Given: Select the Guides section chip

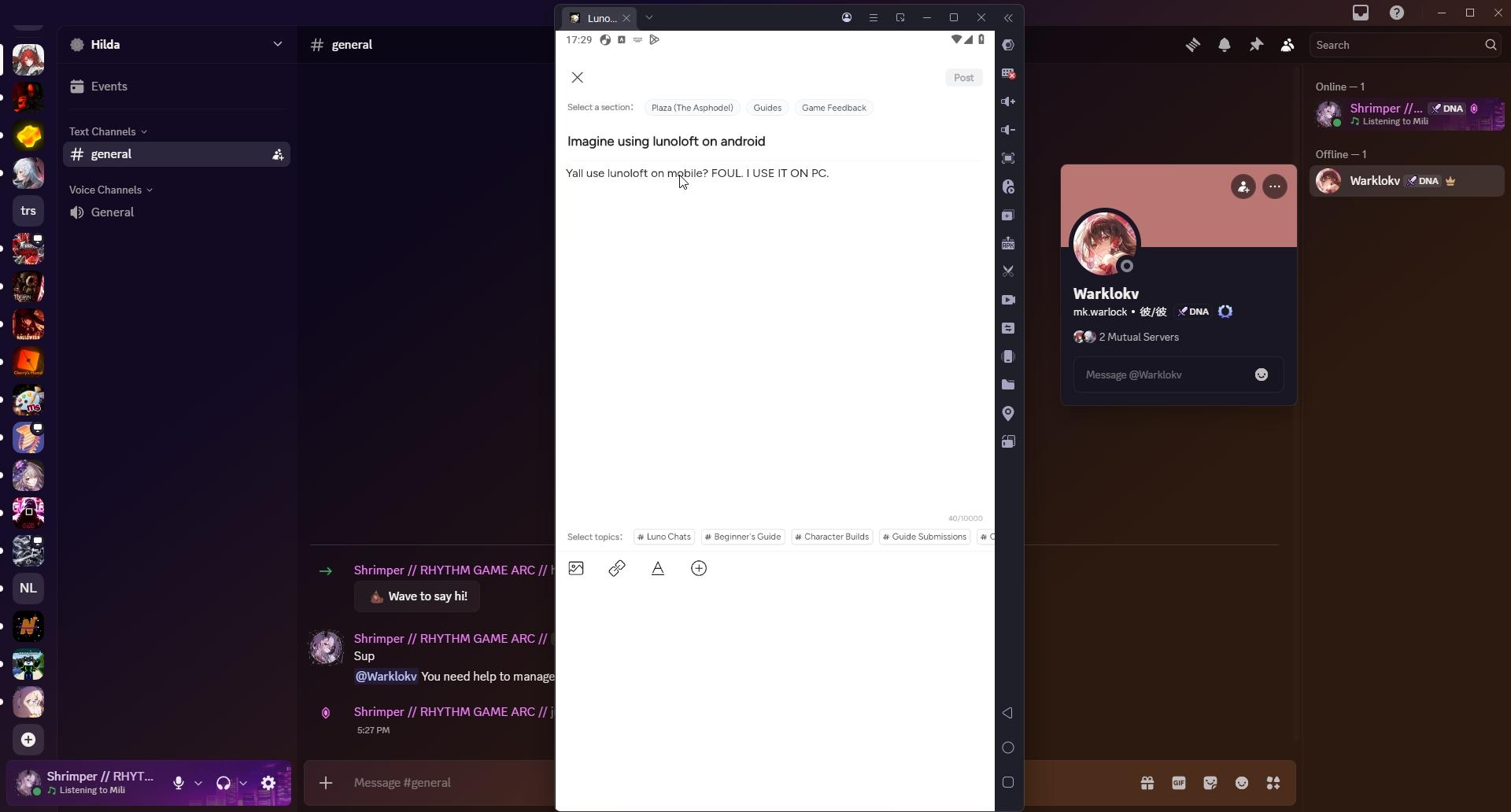Looking at the screenshot, I should click(767, 108).
